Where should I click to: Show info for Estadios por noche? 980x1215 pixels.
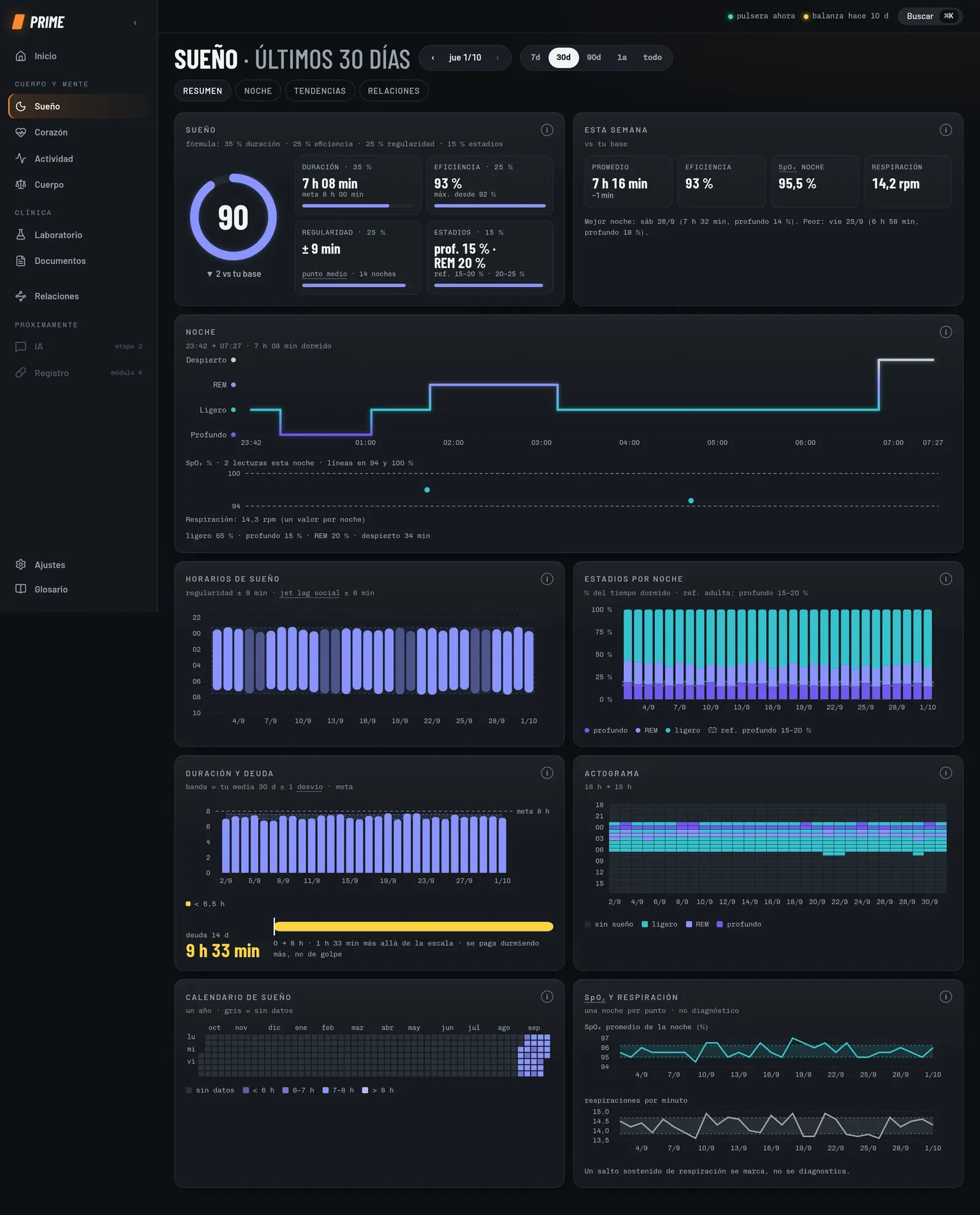(946, 579)
